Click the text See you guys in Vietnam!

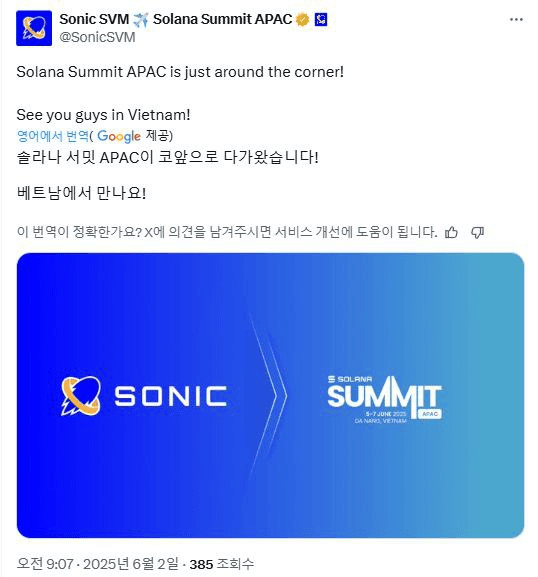point(103,115)
